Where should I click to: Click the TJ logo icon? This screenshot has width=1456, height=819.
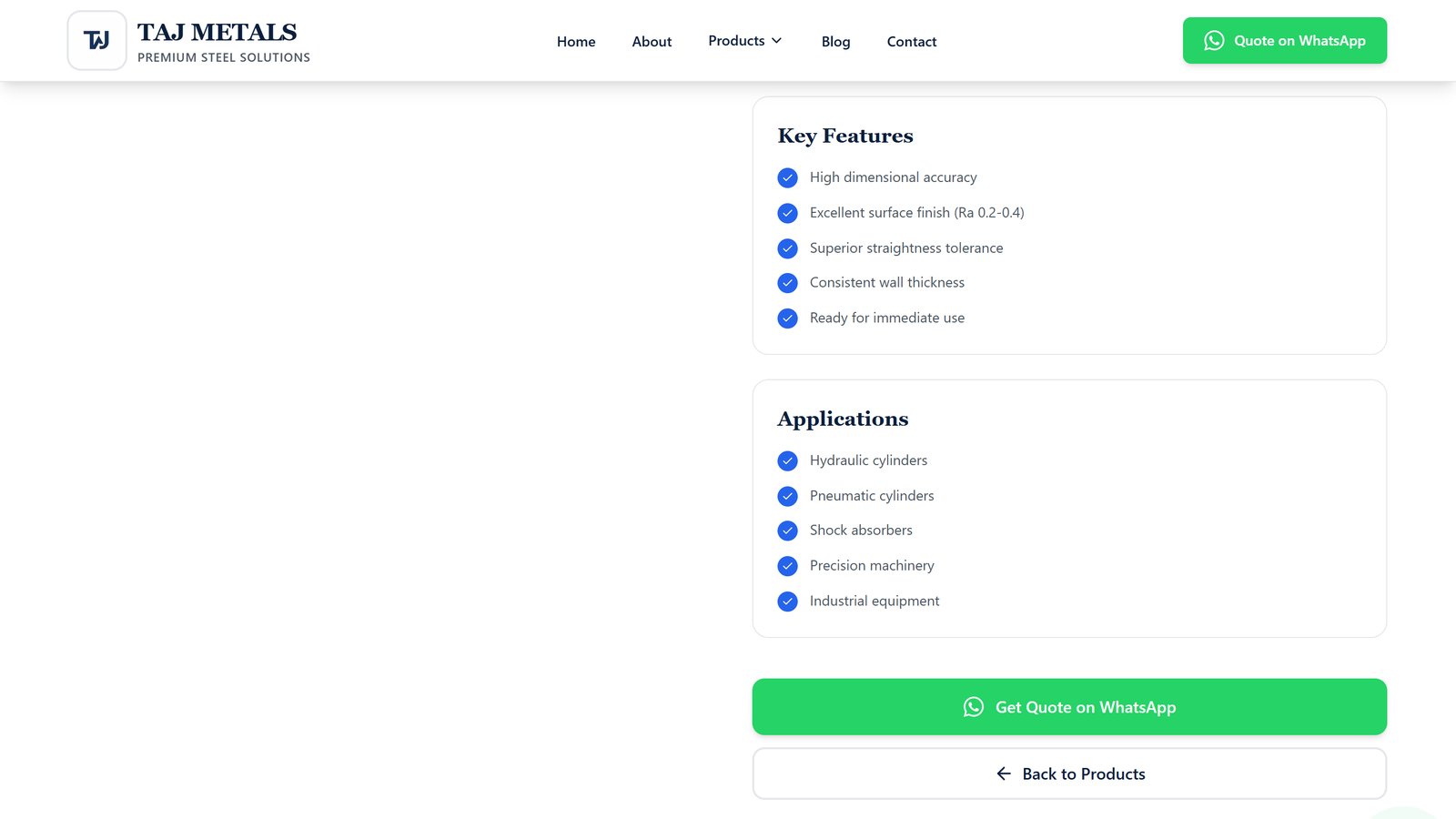pyautogui.click(x=96, y=40)
